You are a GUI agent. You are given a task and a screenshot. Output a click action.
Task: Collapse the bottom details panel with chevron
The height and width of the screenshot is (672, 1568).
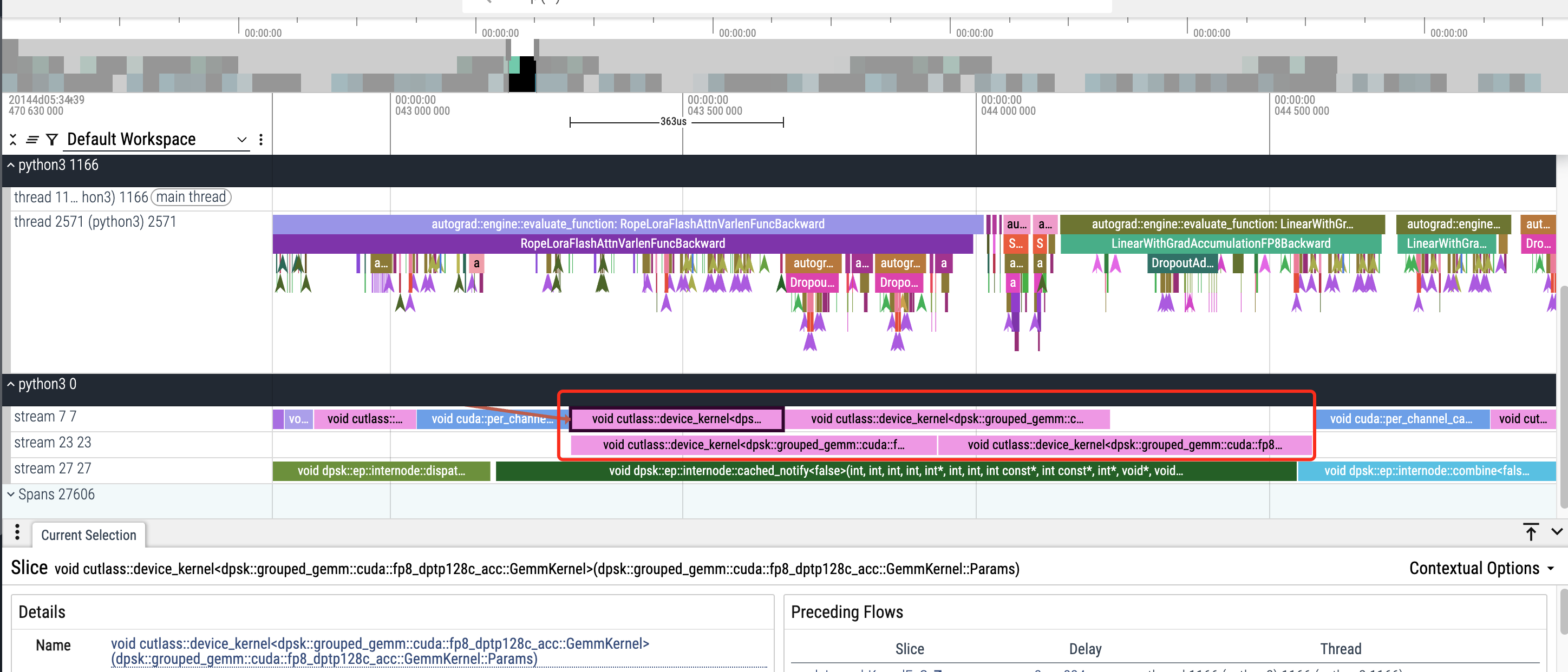coord(1557,531)
